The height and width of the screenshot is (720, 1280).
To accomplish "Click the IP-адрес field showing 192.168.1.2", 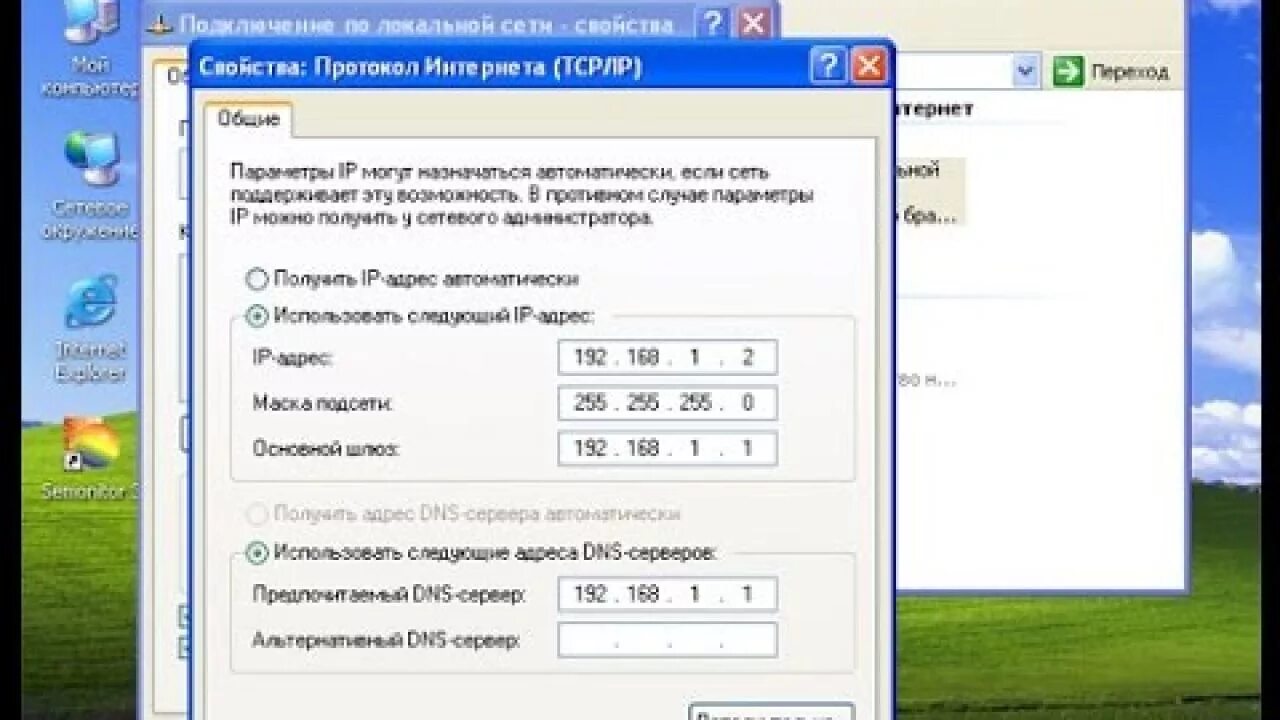I will 667,358.
